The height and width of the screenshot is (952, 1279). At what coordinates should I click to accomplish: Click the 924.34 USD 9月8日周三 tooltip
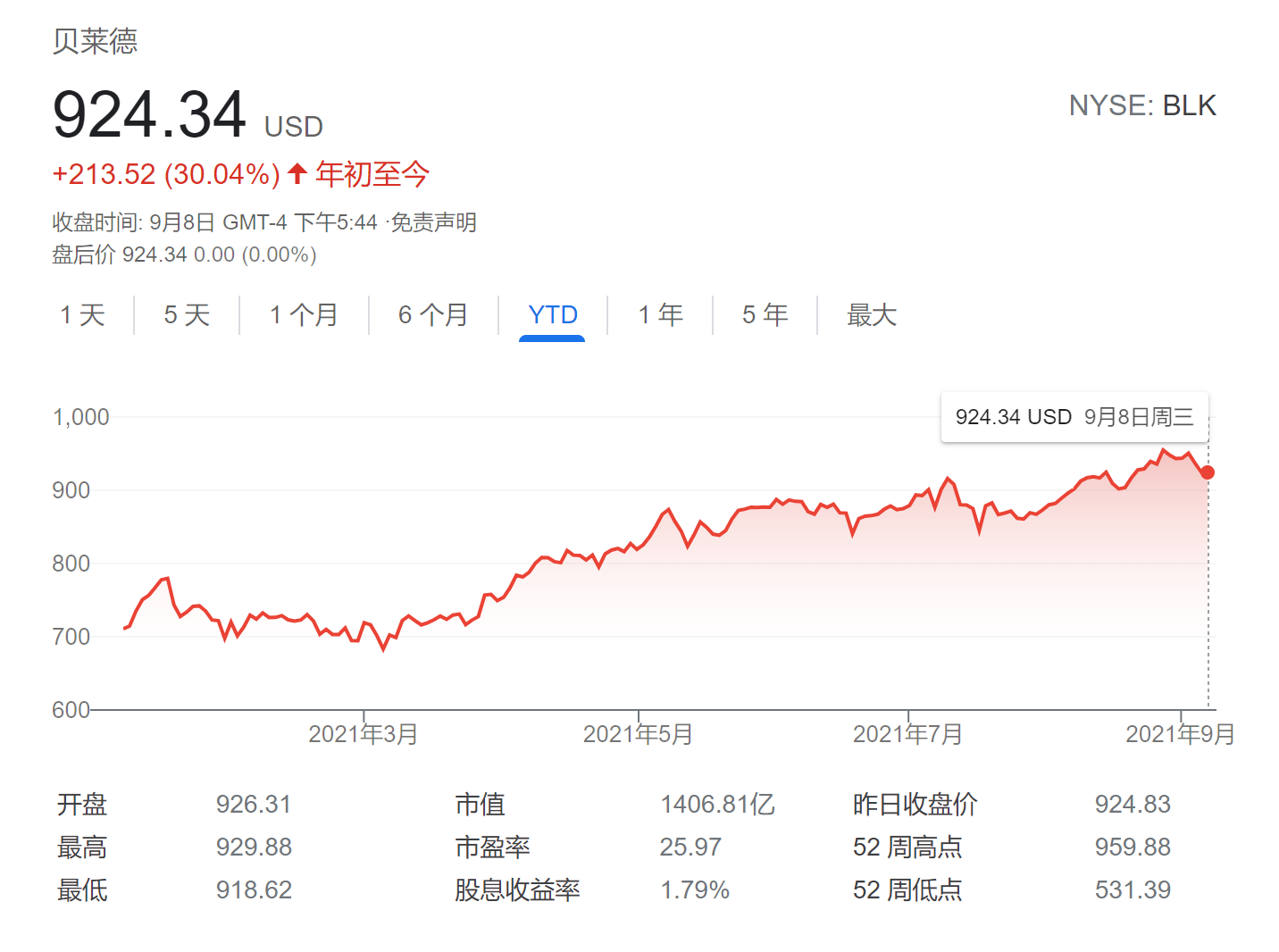[1074, 417]
